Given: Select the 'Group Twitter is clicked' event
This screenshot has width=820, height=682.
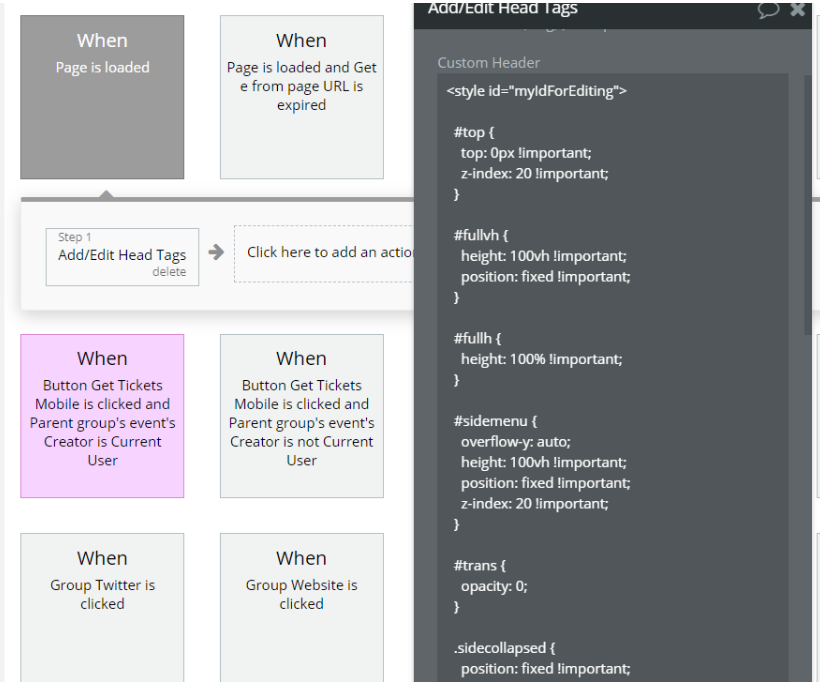Looking at the screenshot, I should (x=102, y=605).
